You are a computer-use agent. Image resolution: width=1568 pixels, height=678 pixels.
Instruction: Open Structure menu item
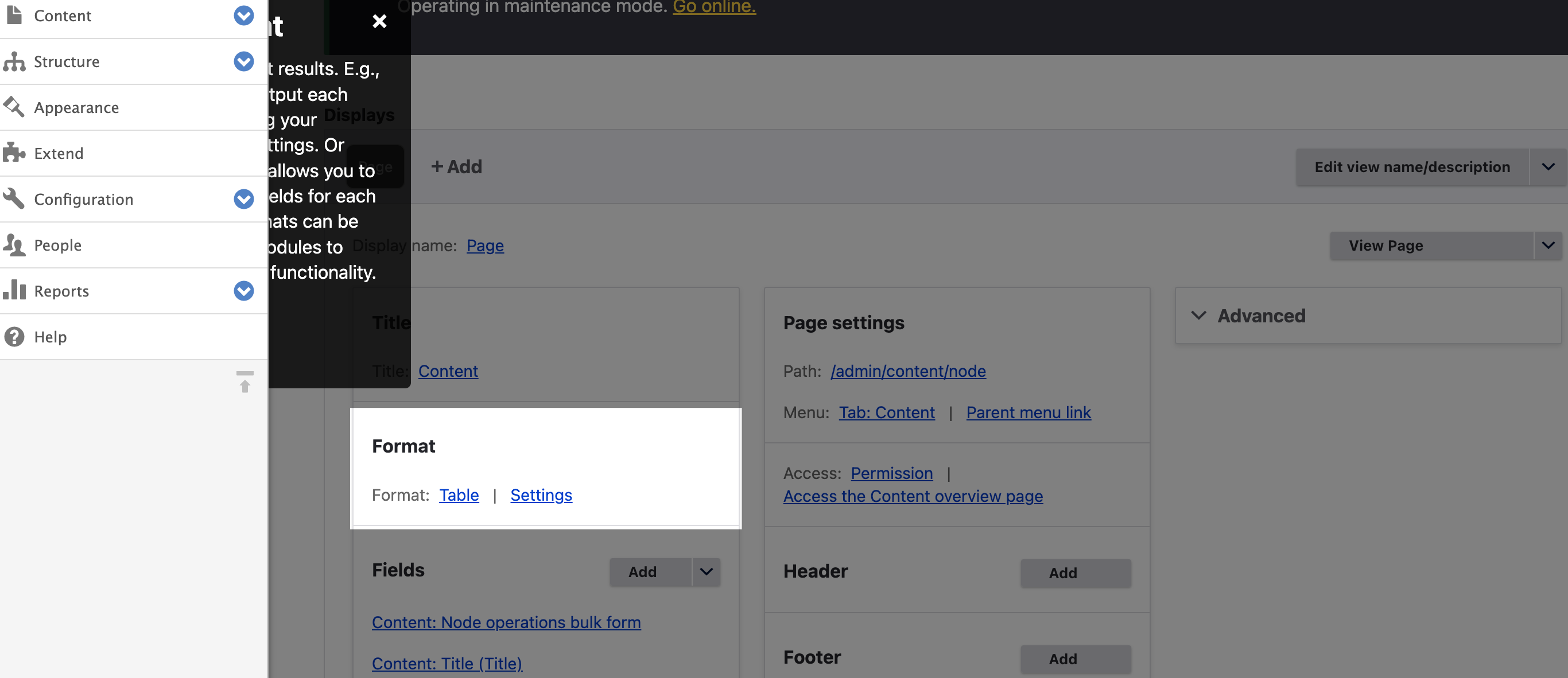tap(67, 61)
